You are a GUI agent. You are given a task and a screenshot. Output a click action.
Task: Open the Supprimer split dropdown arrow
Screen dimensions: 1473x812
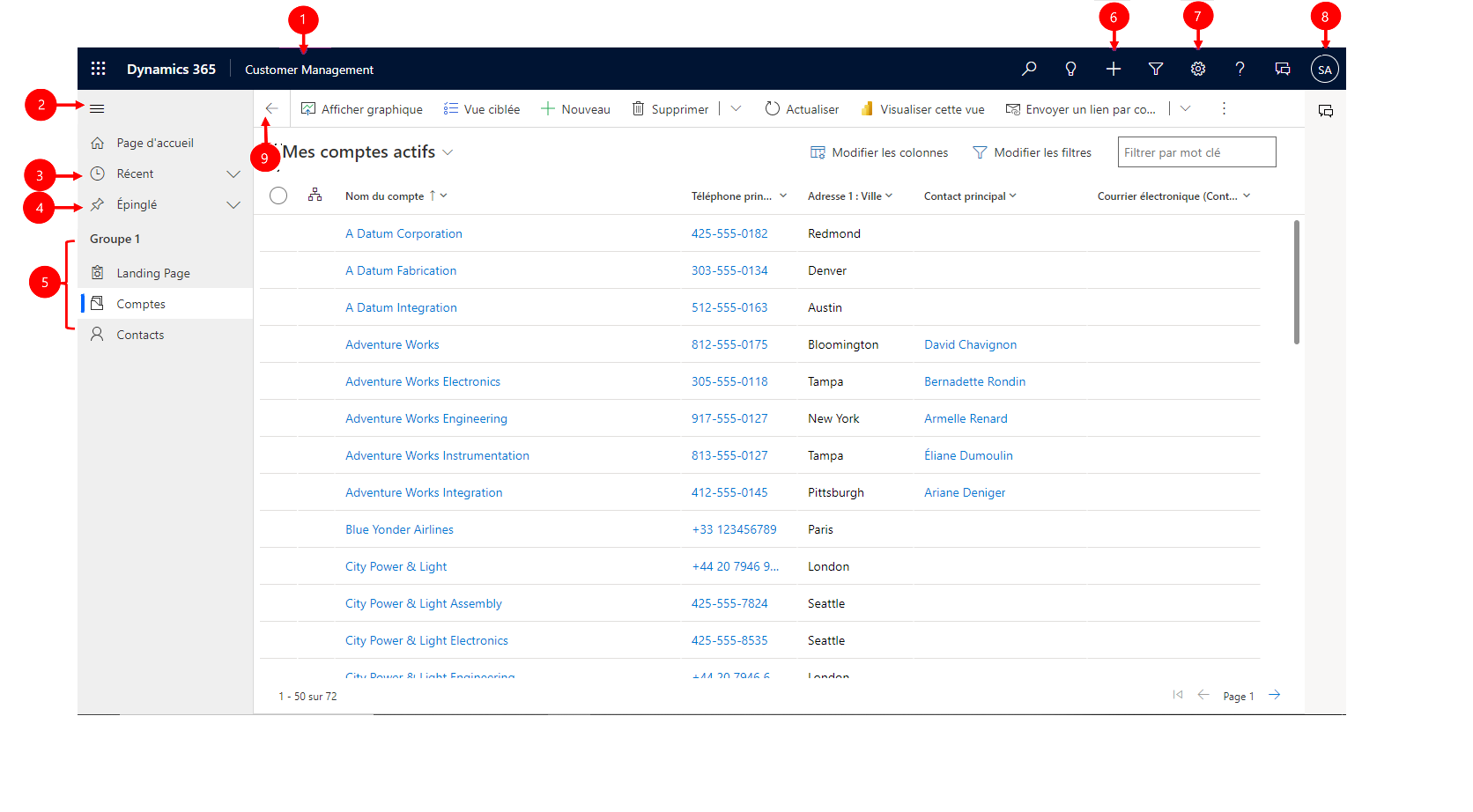(x=736, y=108)
